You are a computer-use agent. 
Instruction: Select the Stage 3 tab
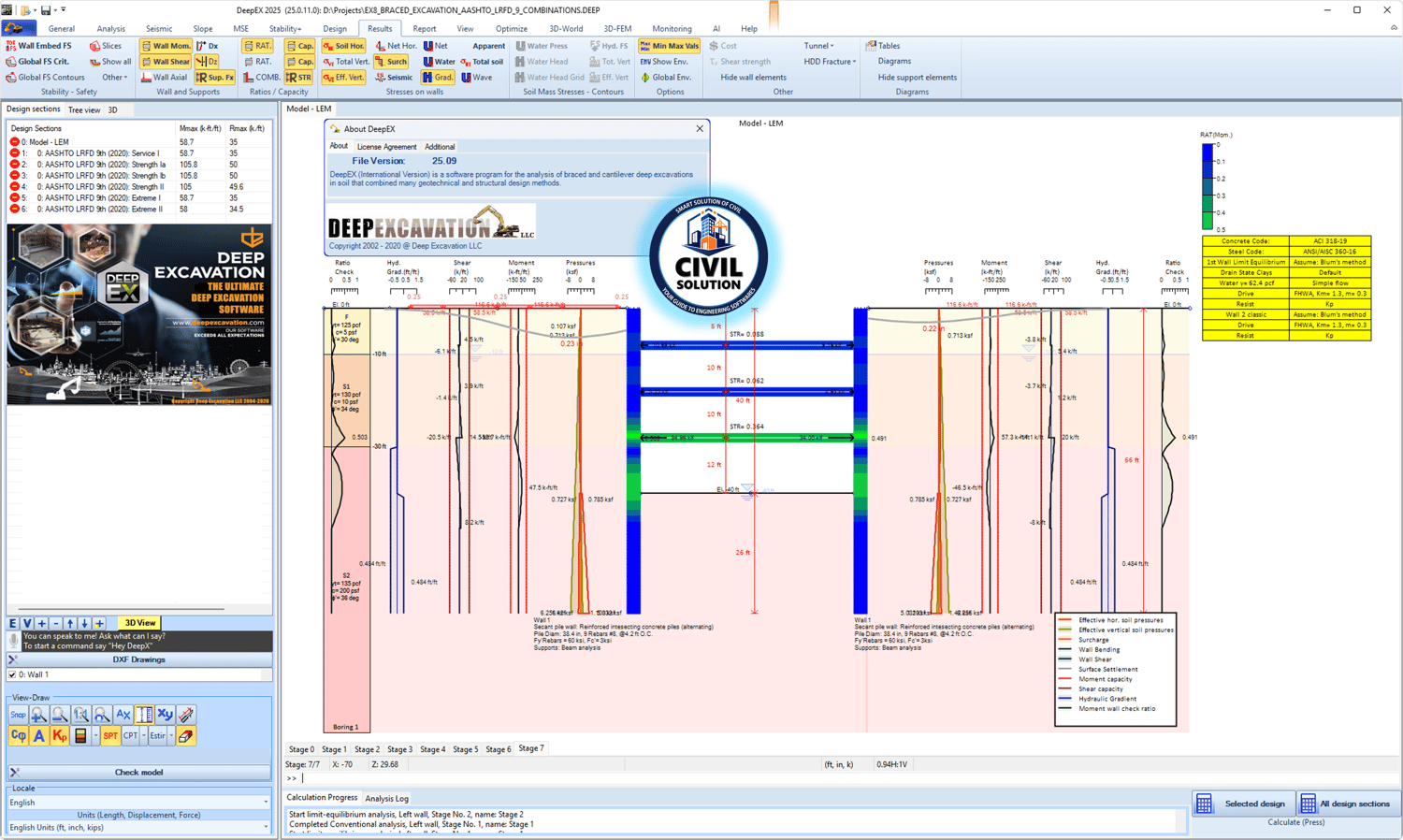click(x=399, y=749)
